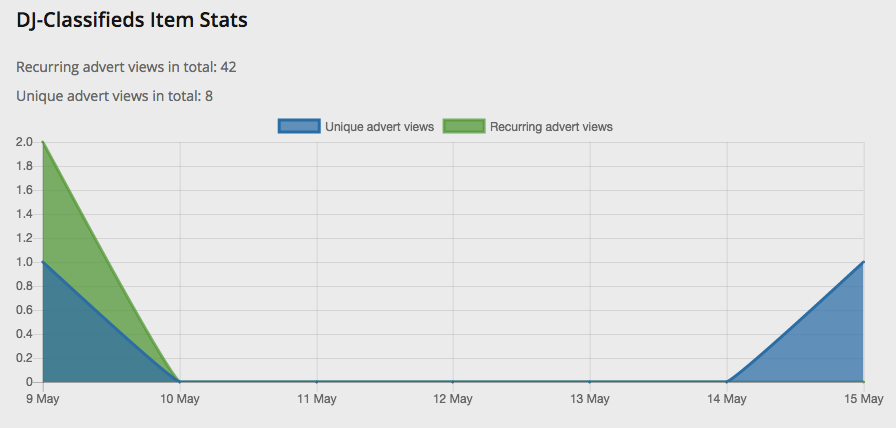Click the Unique advert views legend label
This screenshot has height=428, width=896.
click(x=379, y=127)
